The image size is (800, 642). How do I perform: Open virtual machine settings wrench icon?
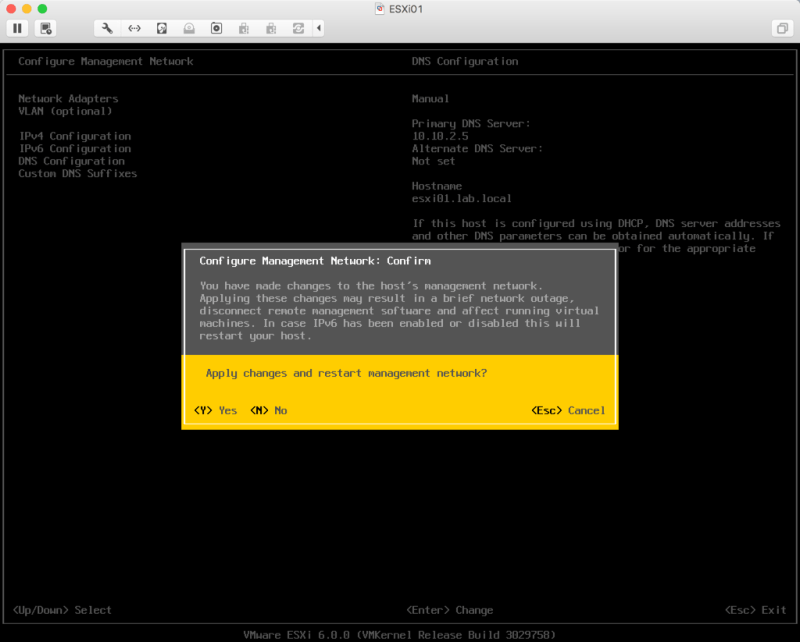(107, 28)
